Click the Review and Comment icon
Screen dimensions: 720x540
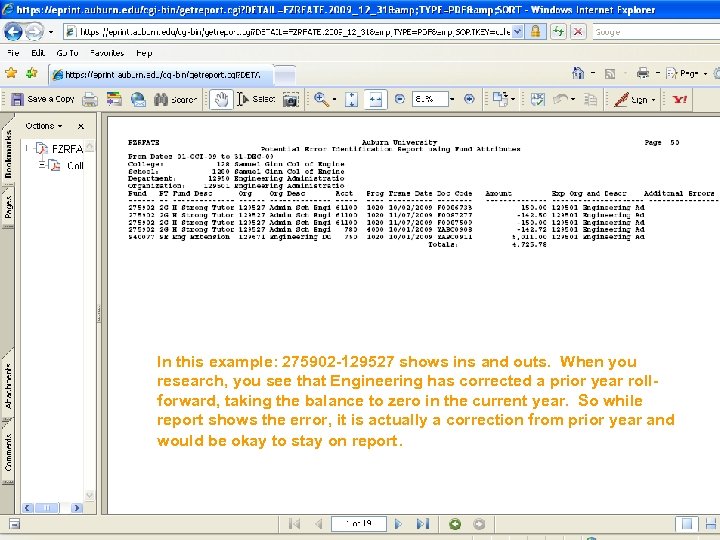pyautogui.click(x=537, y=99)
